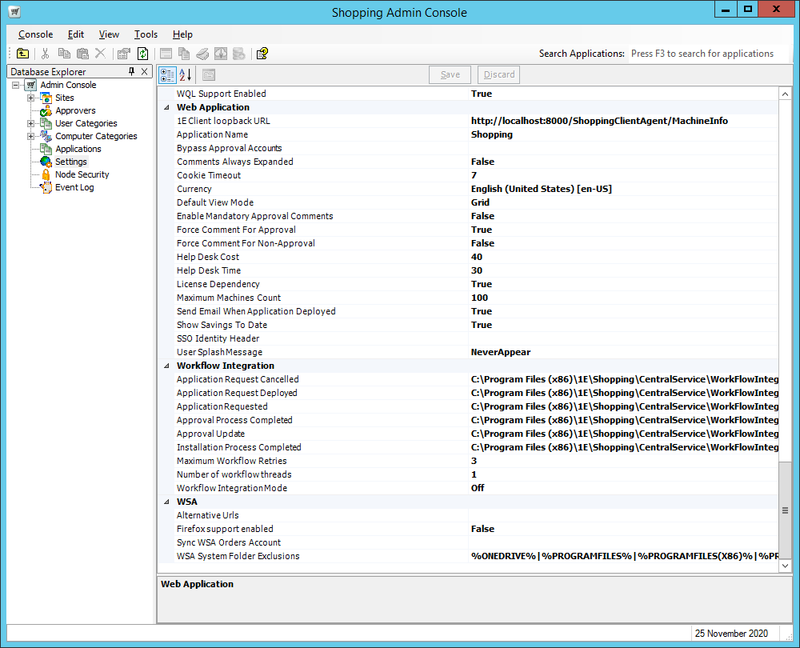Select the Applications tree item
Screen dimensions: 800x648
[78, 149]
